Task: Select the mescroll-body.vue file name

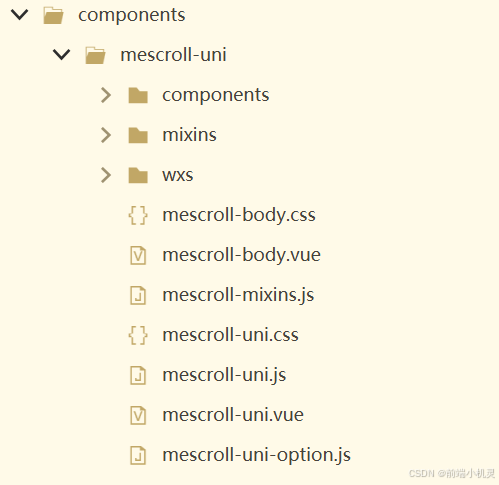Action: [x=241, y=255]
